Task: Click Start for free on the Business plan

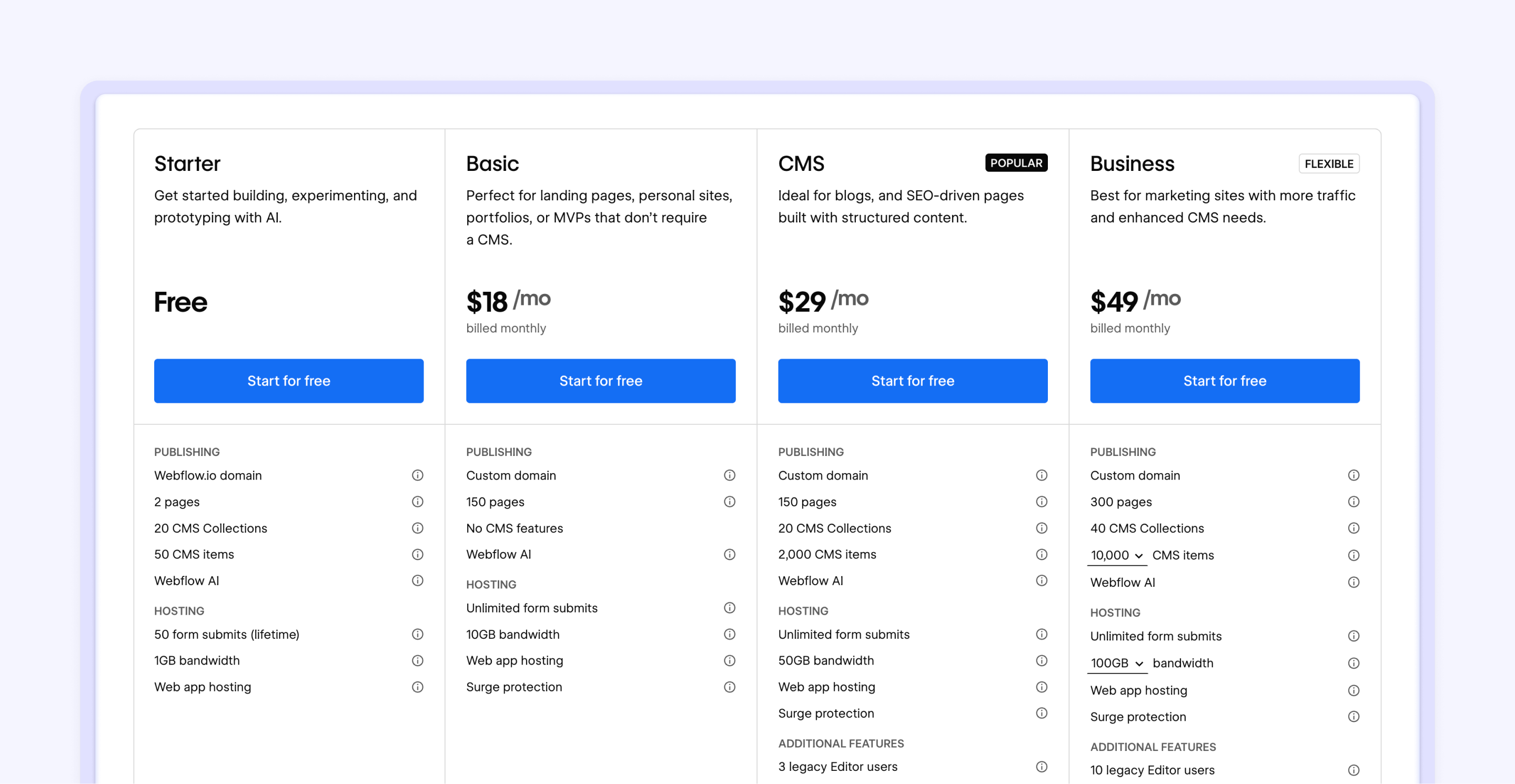Action: click(1225, 380)
